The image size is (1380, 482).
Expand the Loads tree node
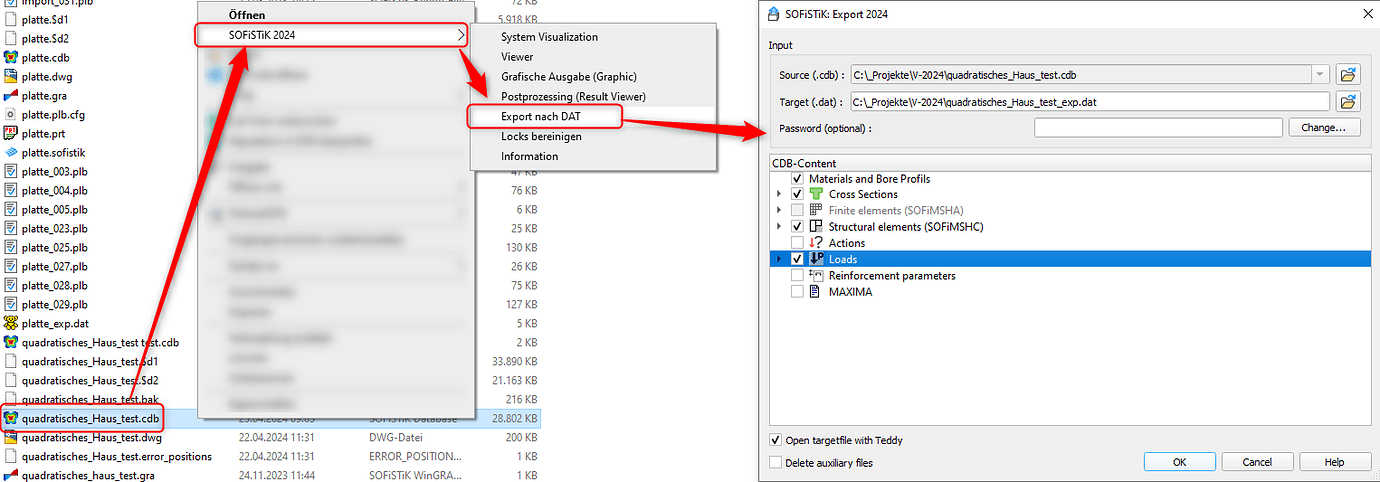(x=779, y=259)
